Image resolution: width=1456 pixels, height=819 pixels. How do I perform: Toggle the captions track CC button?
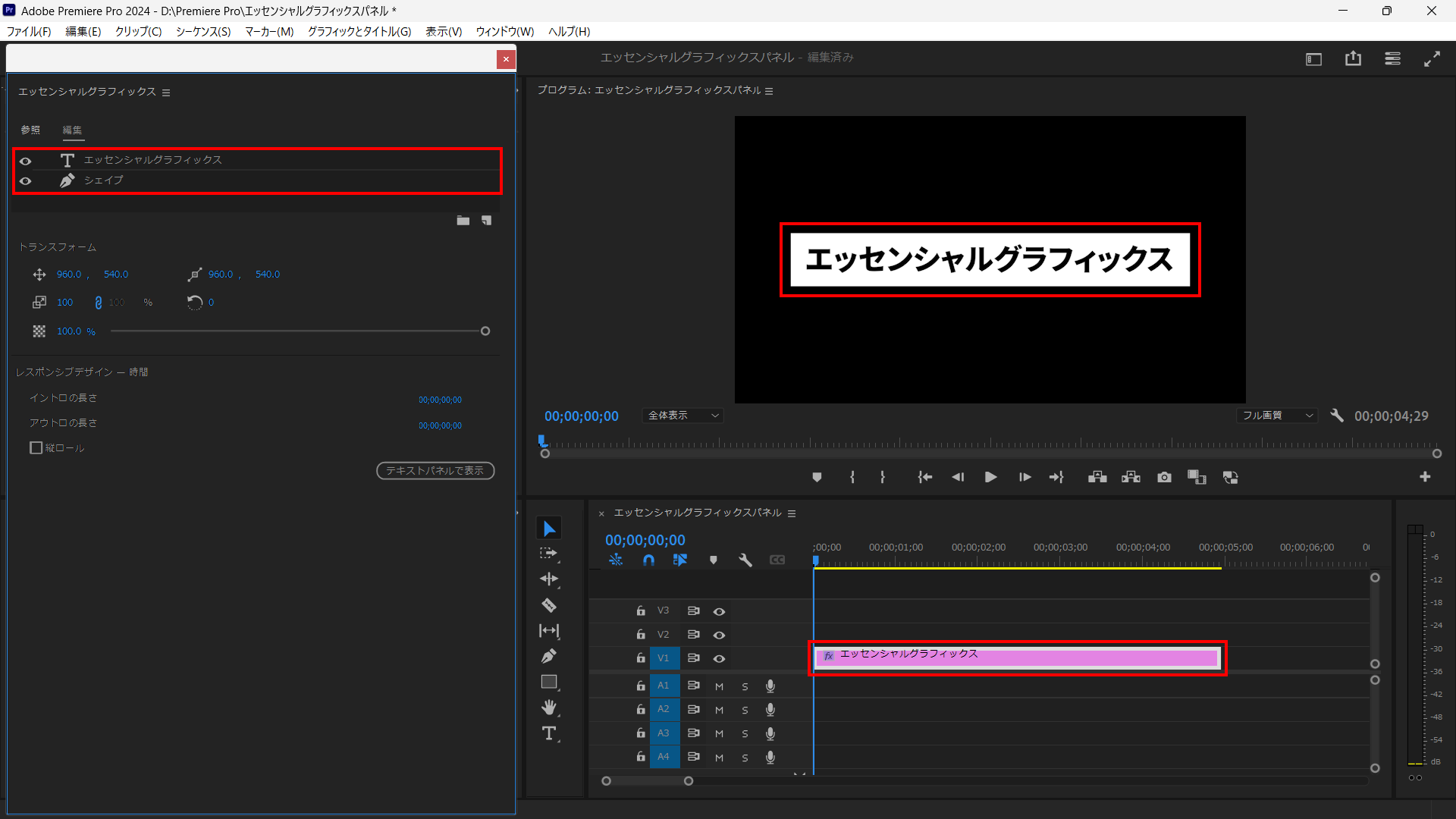click(x=777, y=560)
